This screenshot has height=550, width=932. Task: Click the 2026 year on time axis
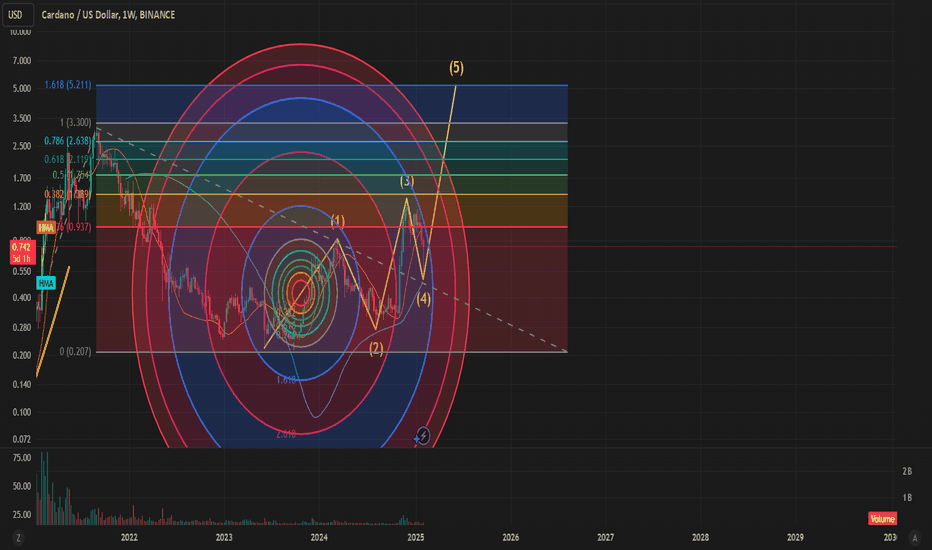[x=511, y=538]
